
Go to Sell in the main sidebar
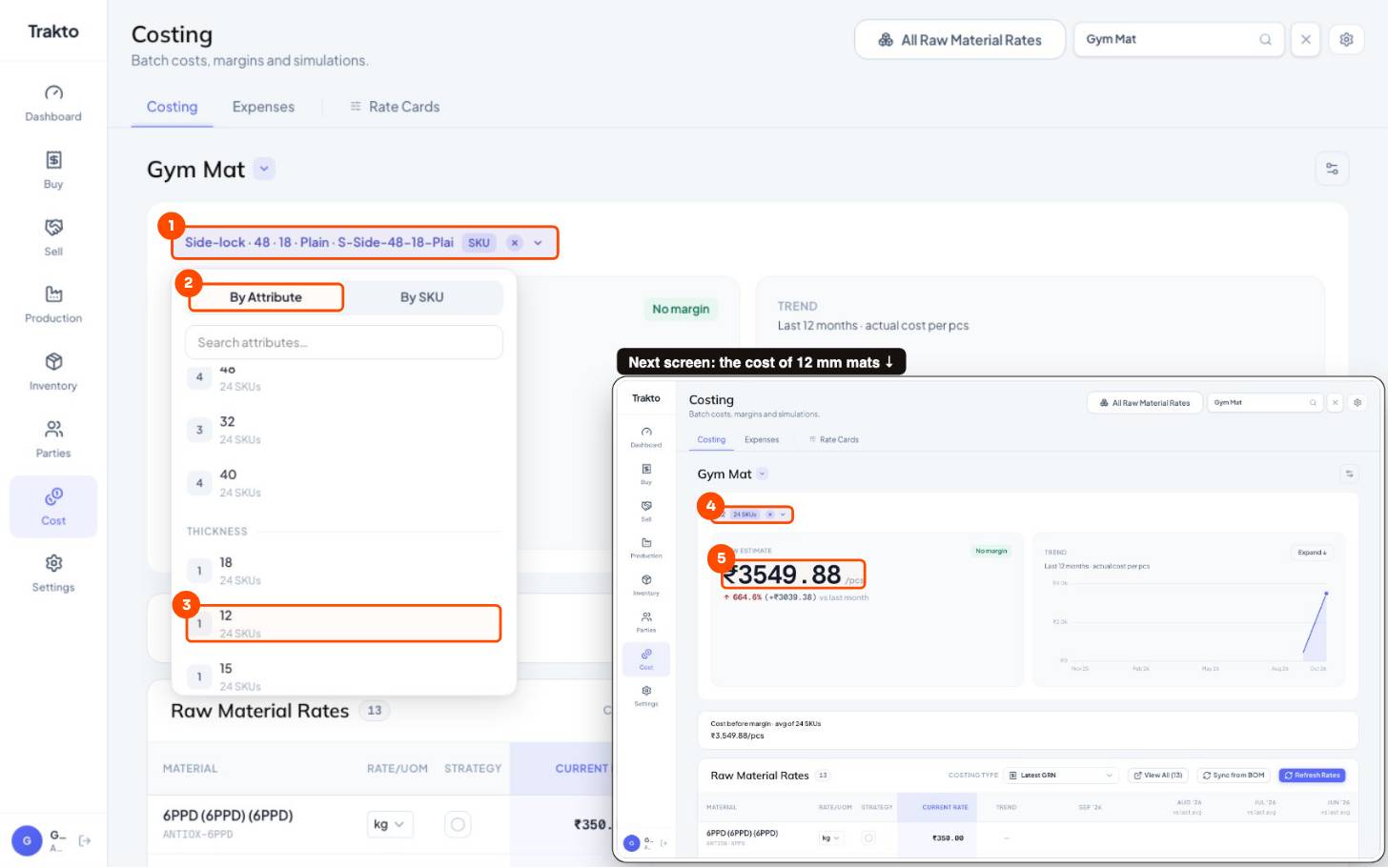pyautogui.click(x=53, y=238)
